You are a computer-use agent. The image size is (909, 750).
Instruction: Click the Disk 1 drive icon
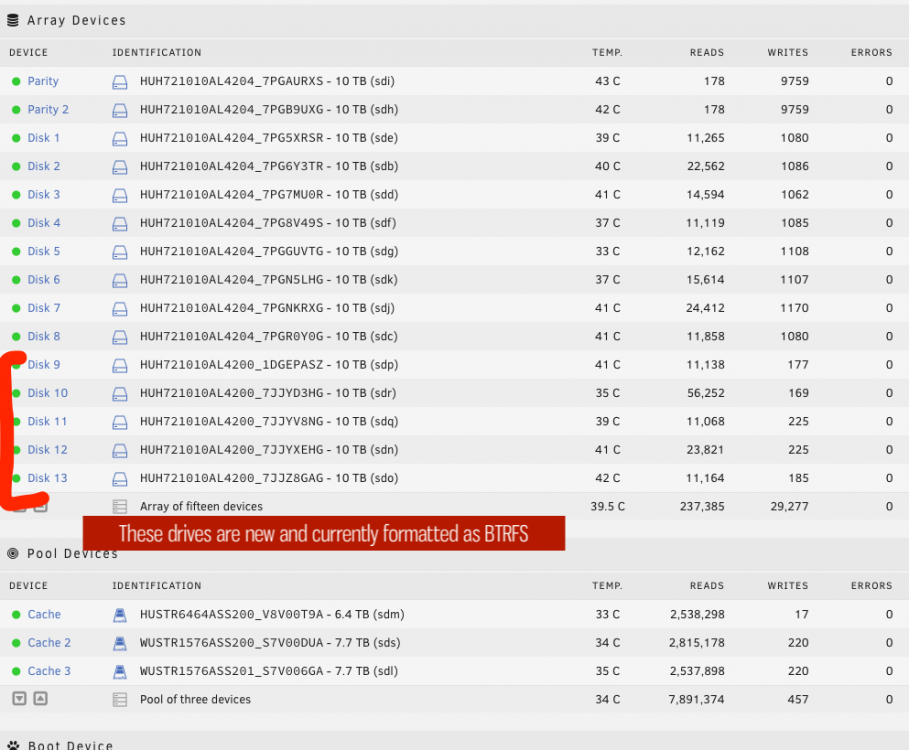[x=119, y=139]
